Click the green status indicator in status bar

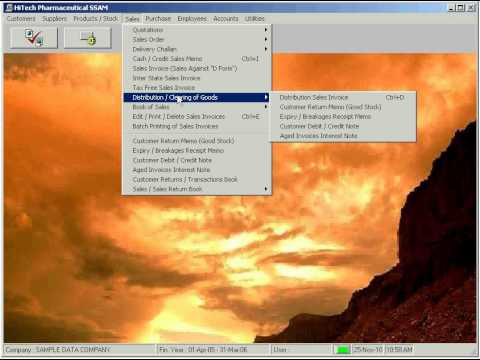point(343,350)
